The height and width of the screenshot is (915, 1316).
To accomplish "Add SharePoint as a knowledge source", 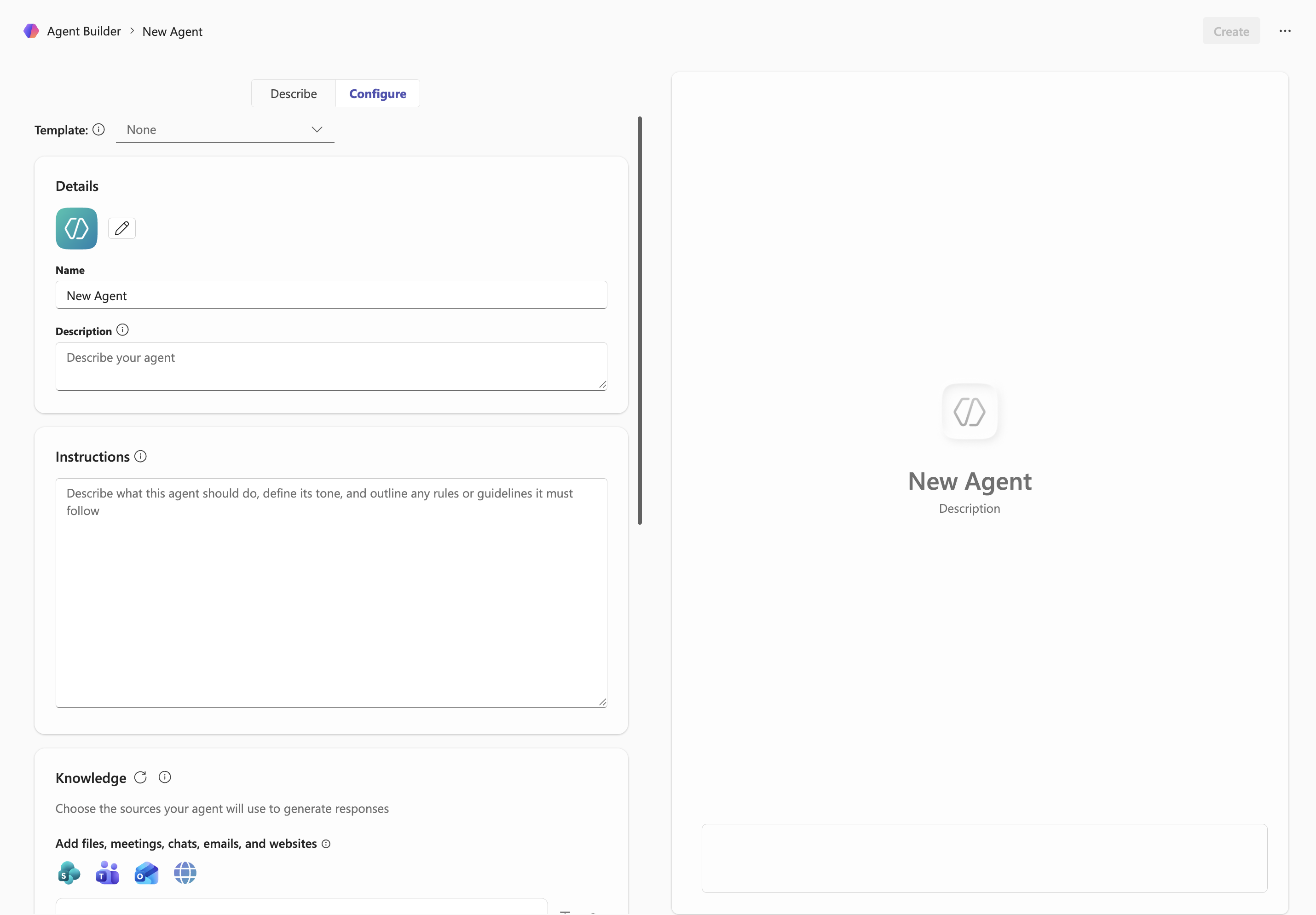I will pos(69,873).
